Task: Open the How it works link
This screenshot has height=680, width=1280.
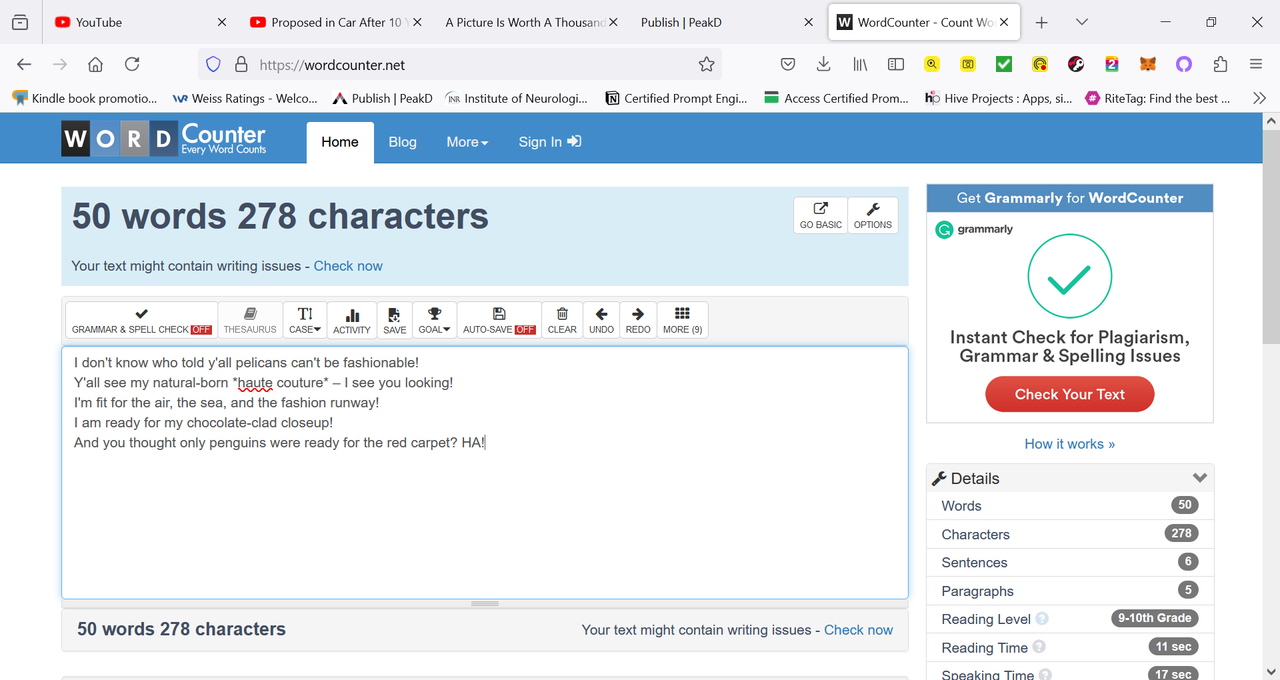Action: pos(1069,444)
